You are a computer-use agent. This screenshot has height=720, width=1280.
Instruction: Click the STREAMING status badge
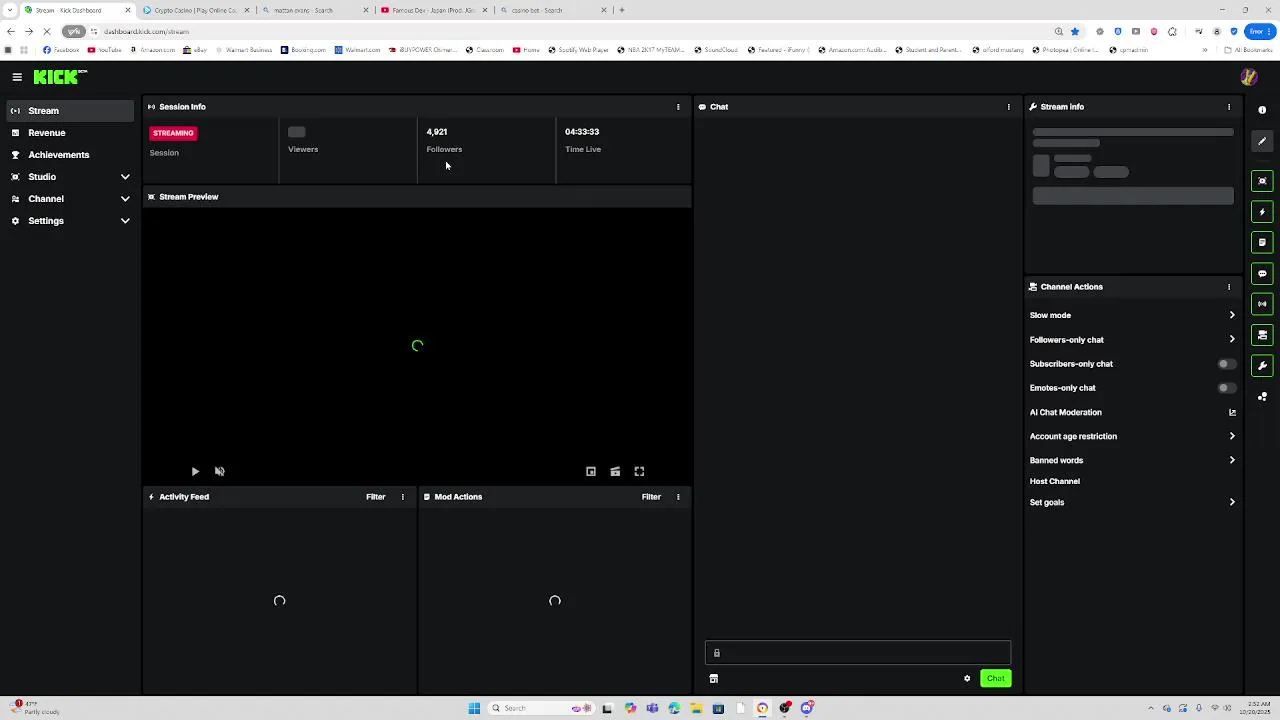[x=173, y=133]
